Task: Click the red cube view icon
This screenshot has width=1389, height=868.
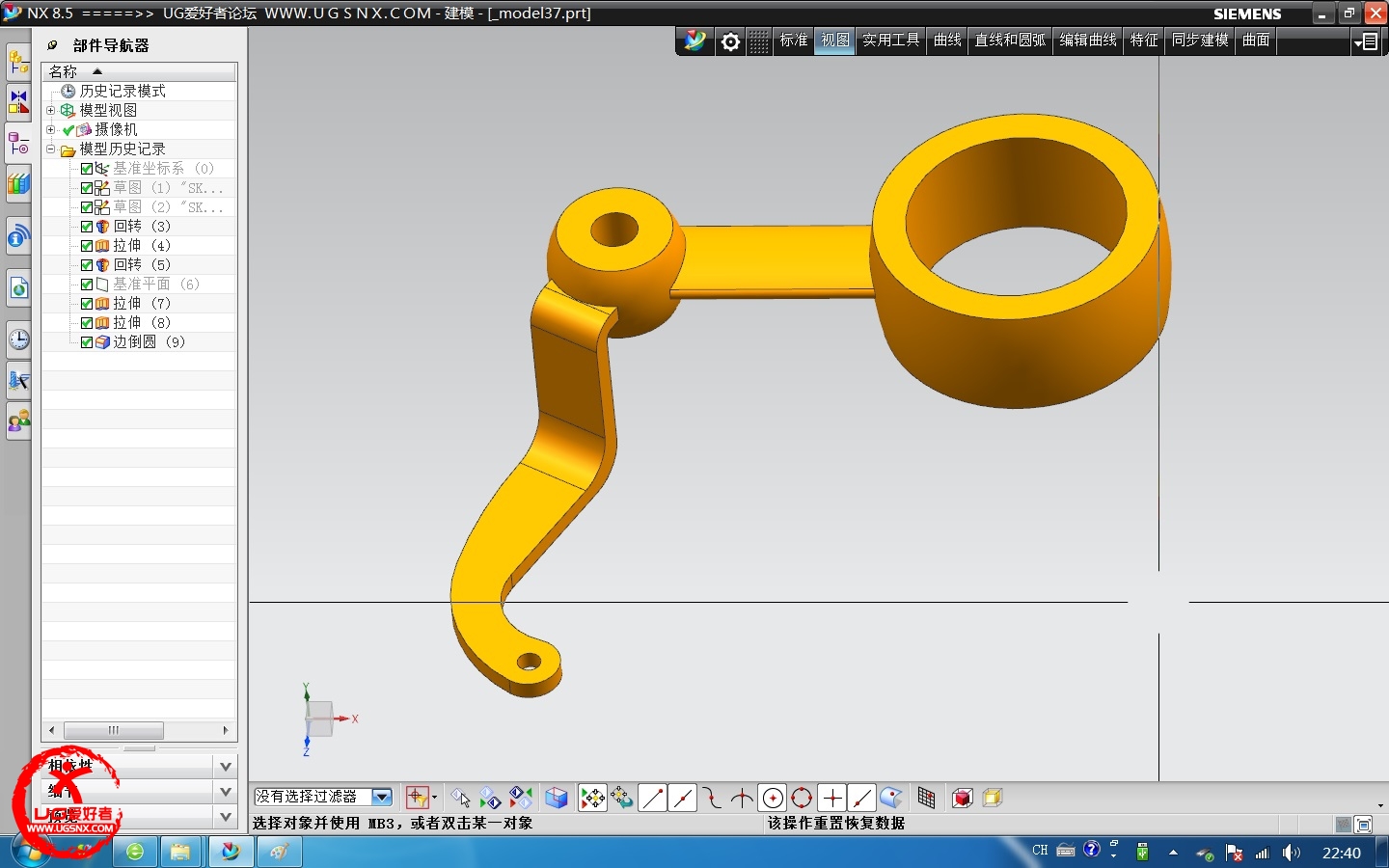Action: (963, 798)
